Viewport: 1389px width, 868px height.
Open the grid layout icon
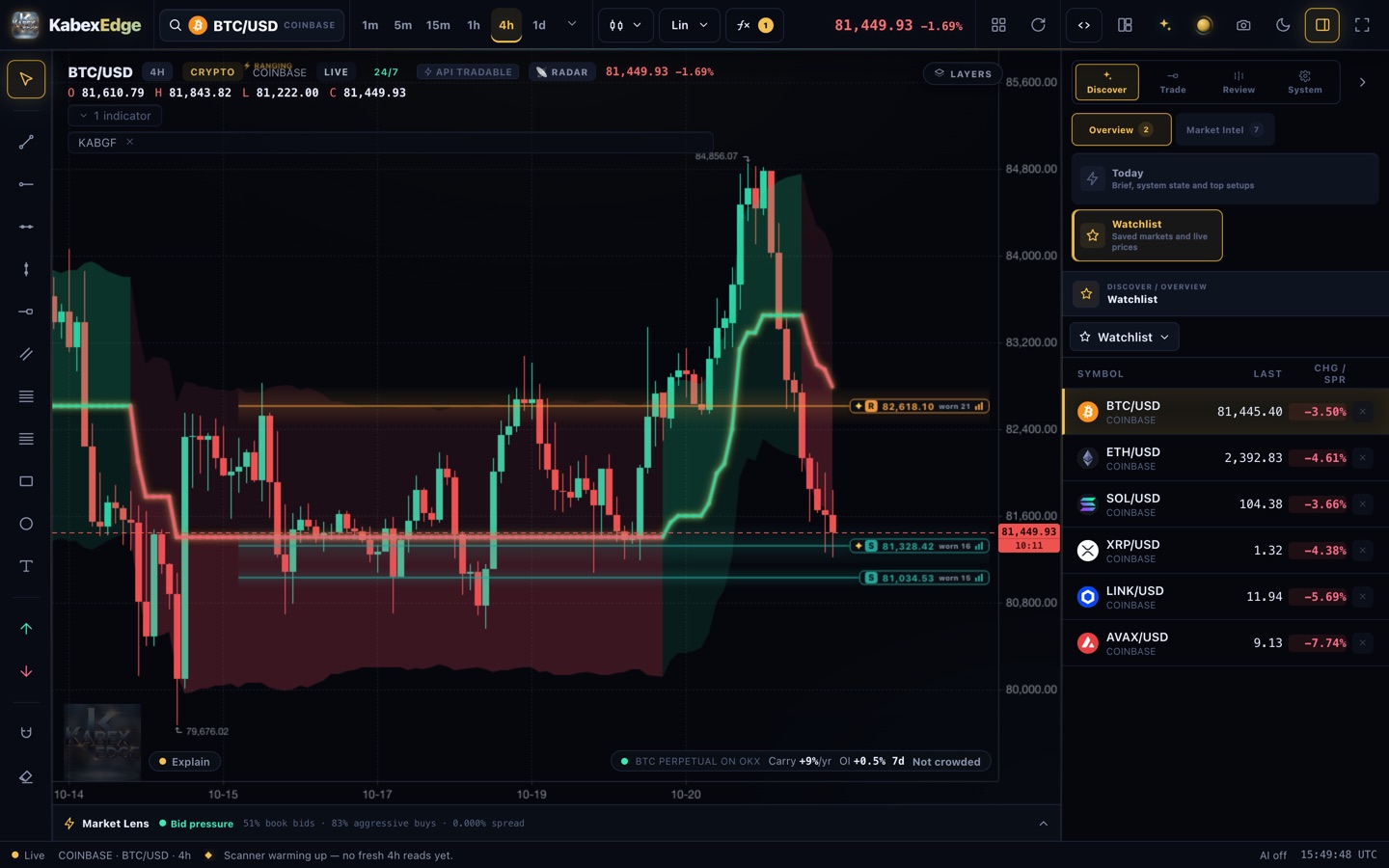point(998,25)
